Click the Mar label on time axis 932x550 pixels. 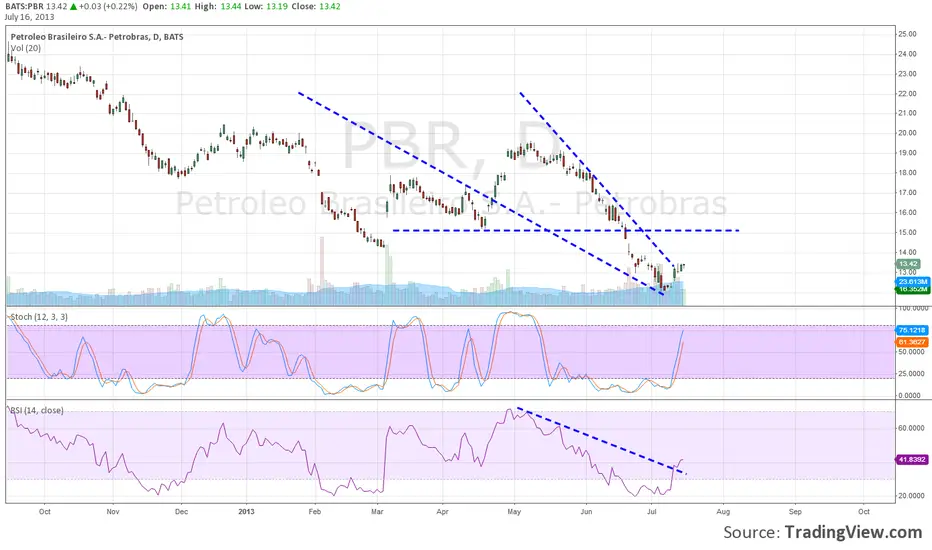(377, 511)
